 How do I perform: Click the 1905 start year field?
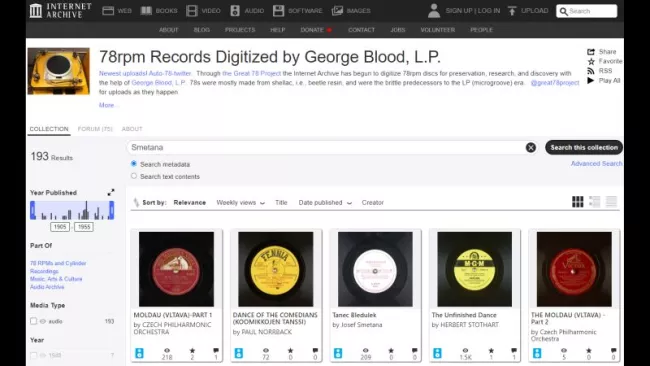[60, 227]
